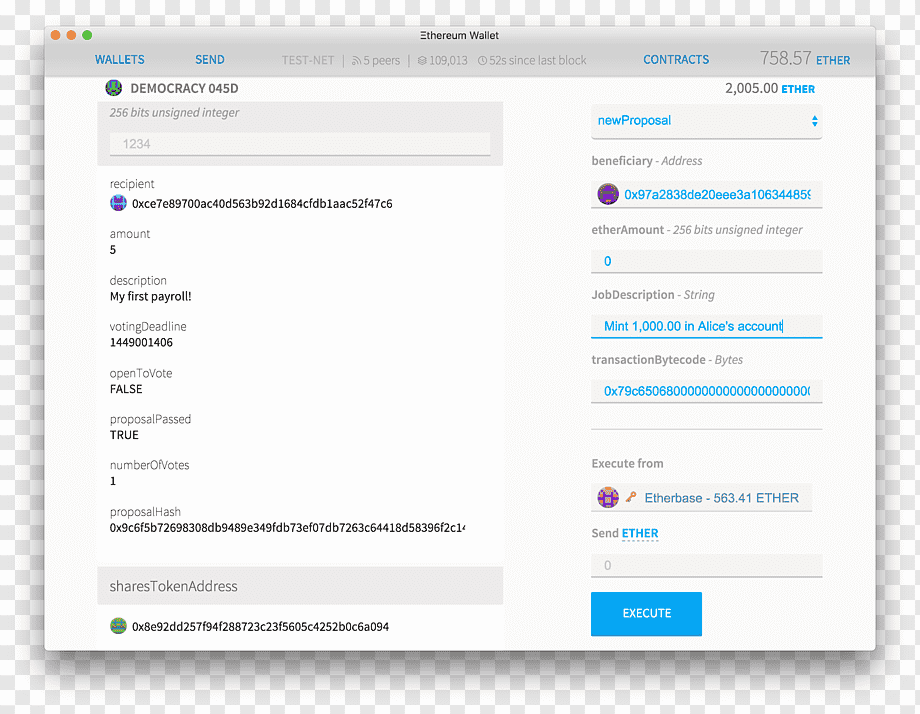
Task: Open the WALLETS tab
Action: [120, 60]
